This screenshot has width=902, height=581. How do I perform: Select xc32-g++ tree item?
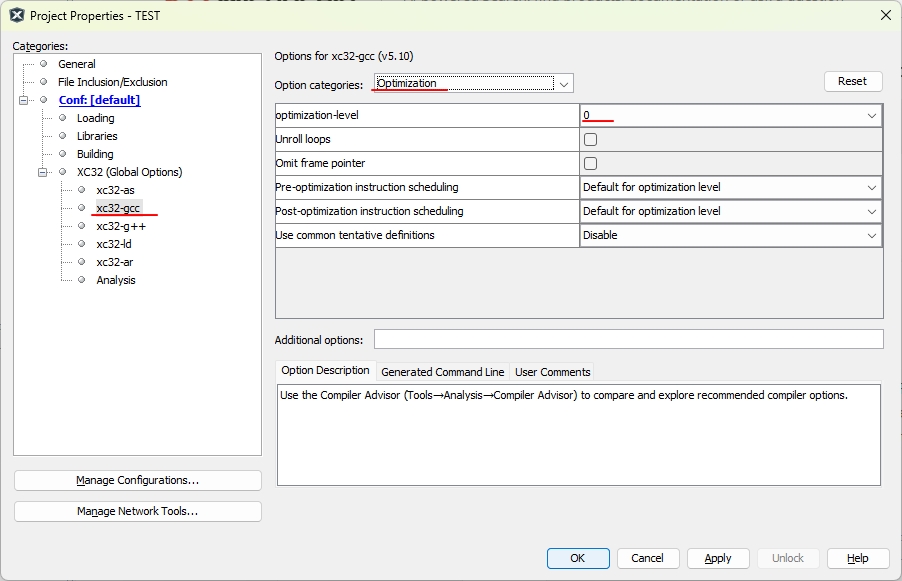(121, 226)
